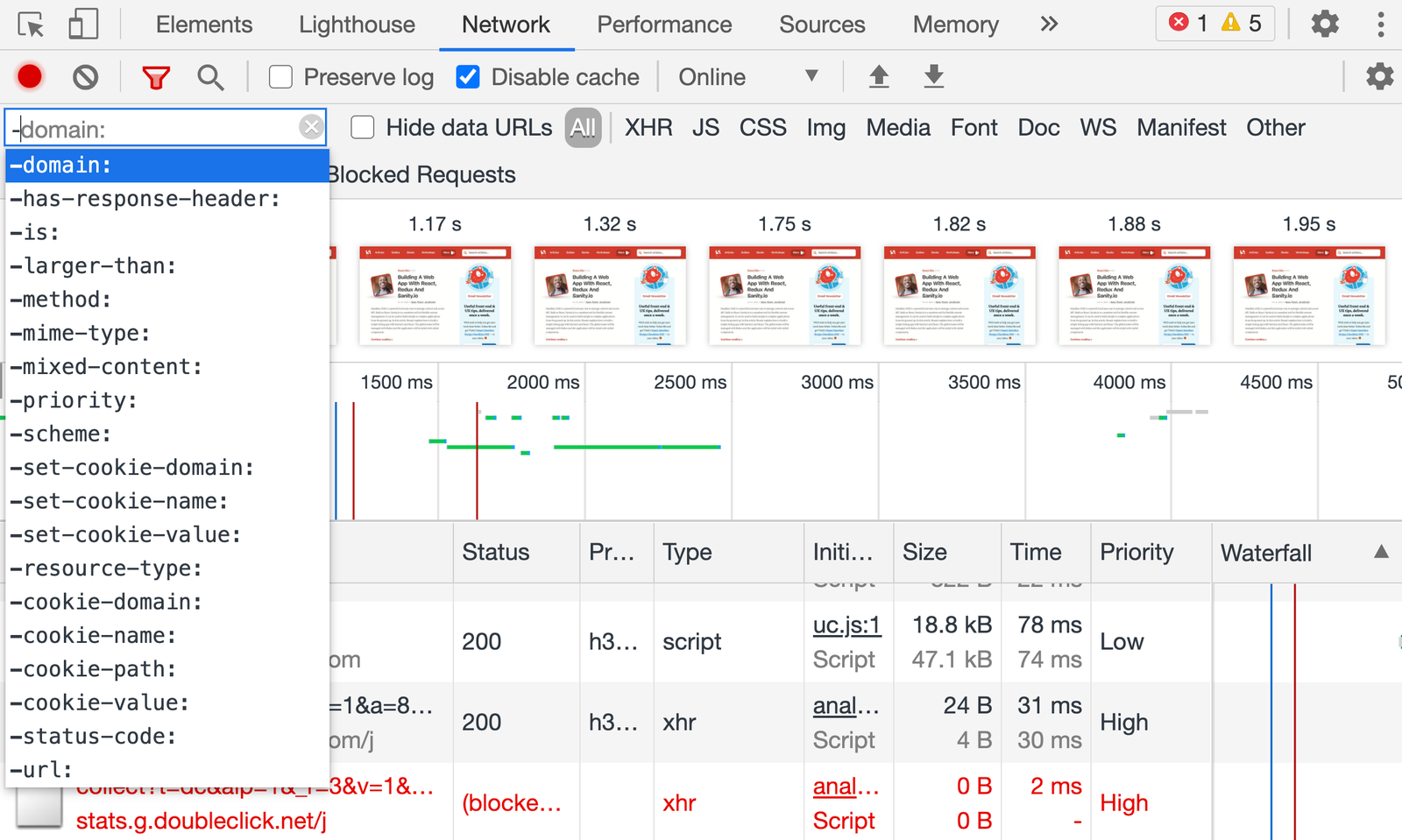Filter requests by Media
Viewport: 1402px width, 840px height.
coord(898,128)
